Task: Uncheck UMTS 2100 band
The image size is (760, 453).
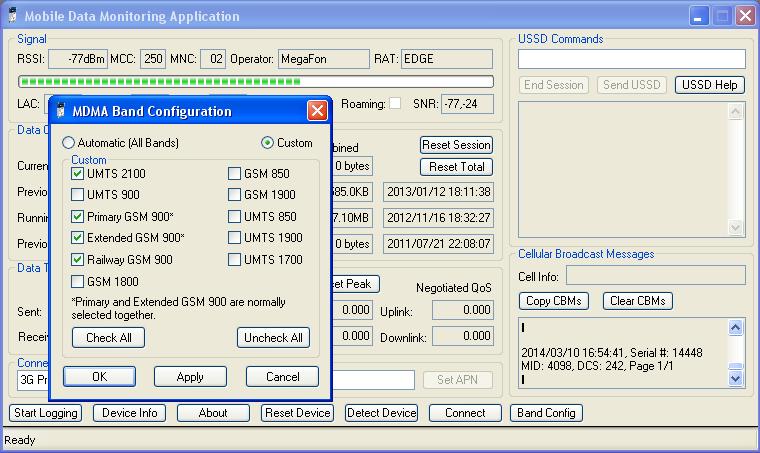Action: (77, 173)
